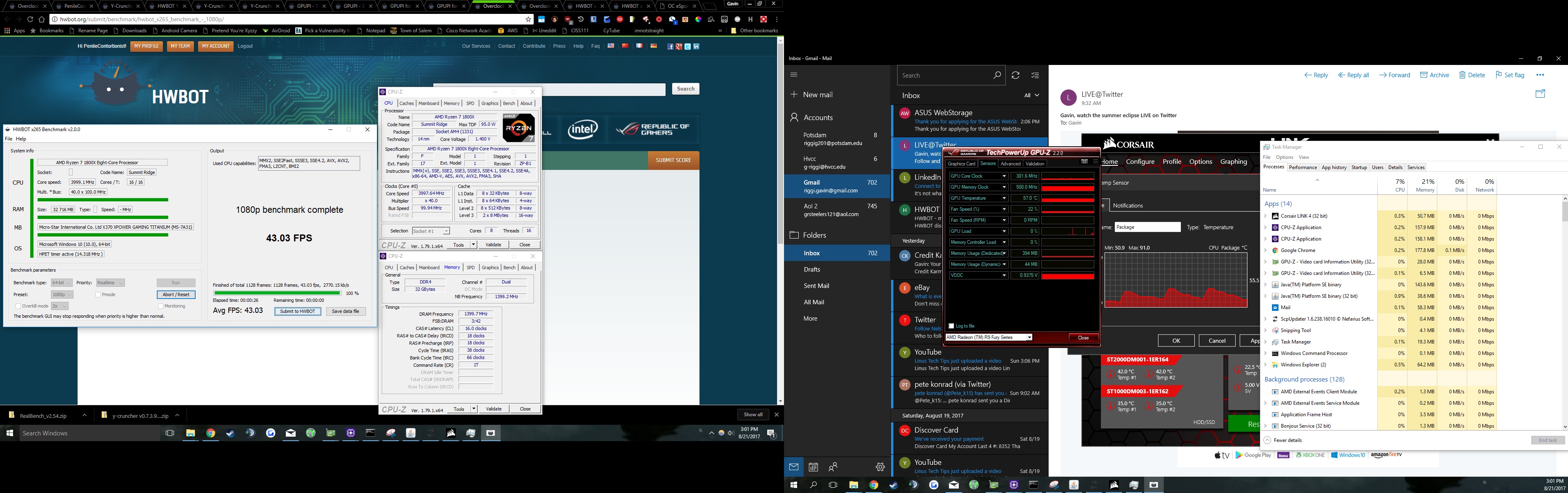Enable Monitoring checkbox in x265 Benchmark
The image size is (1568, 493).
coord(161,306)
